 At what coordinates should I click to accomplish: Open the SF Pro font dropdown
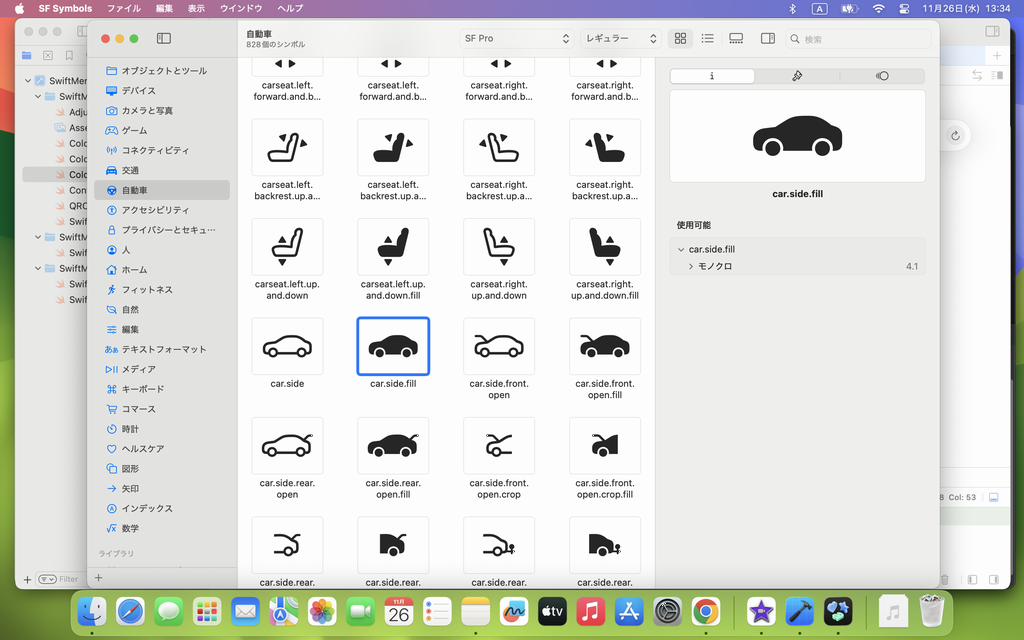516,39
